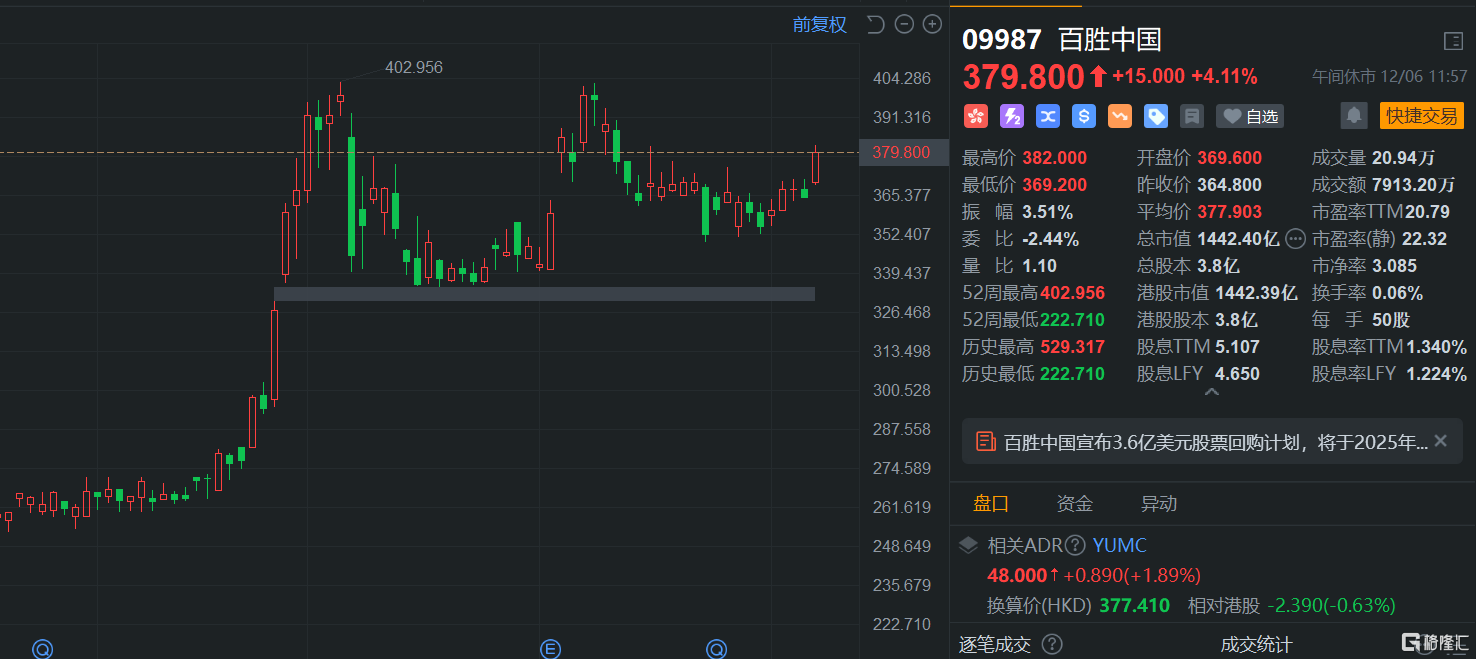
Task: Click the 最低价 value 369.200
Action: (1054, 185)
